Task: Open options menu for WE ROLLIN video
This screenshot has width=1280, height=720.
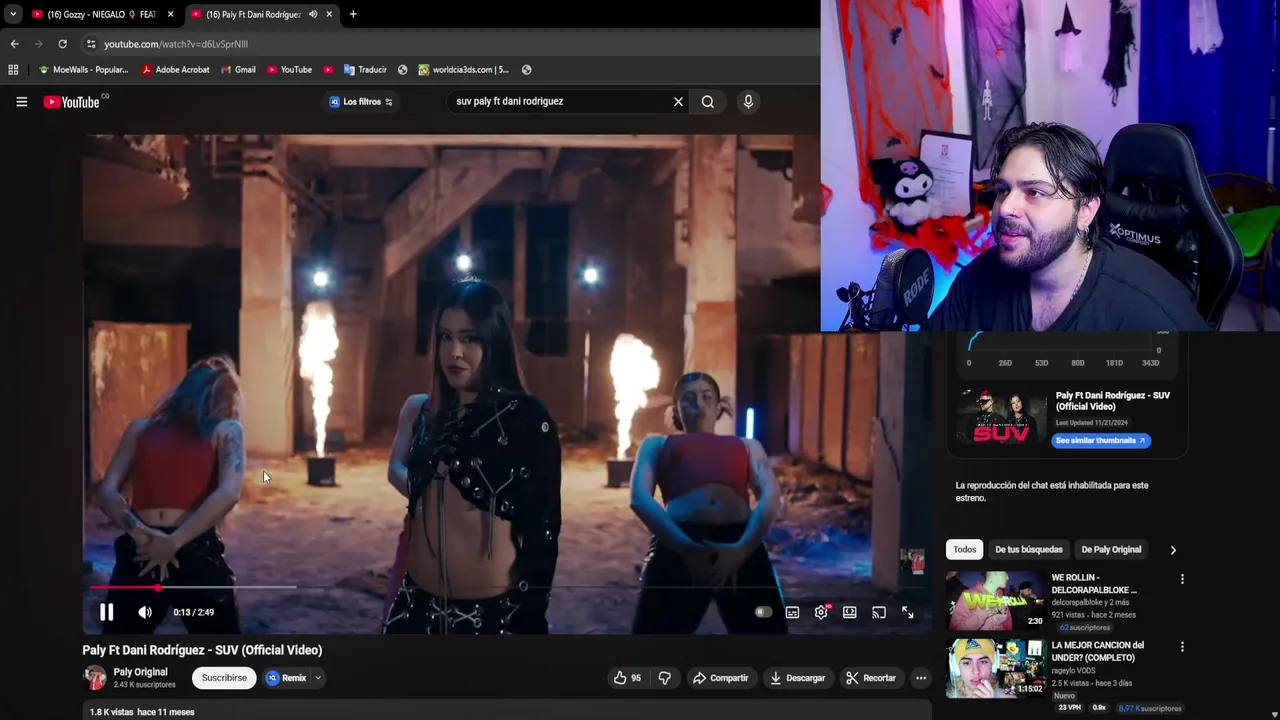Action: pyautogui.click(x=1182, y=579)
